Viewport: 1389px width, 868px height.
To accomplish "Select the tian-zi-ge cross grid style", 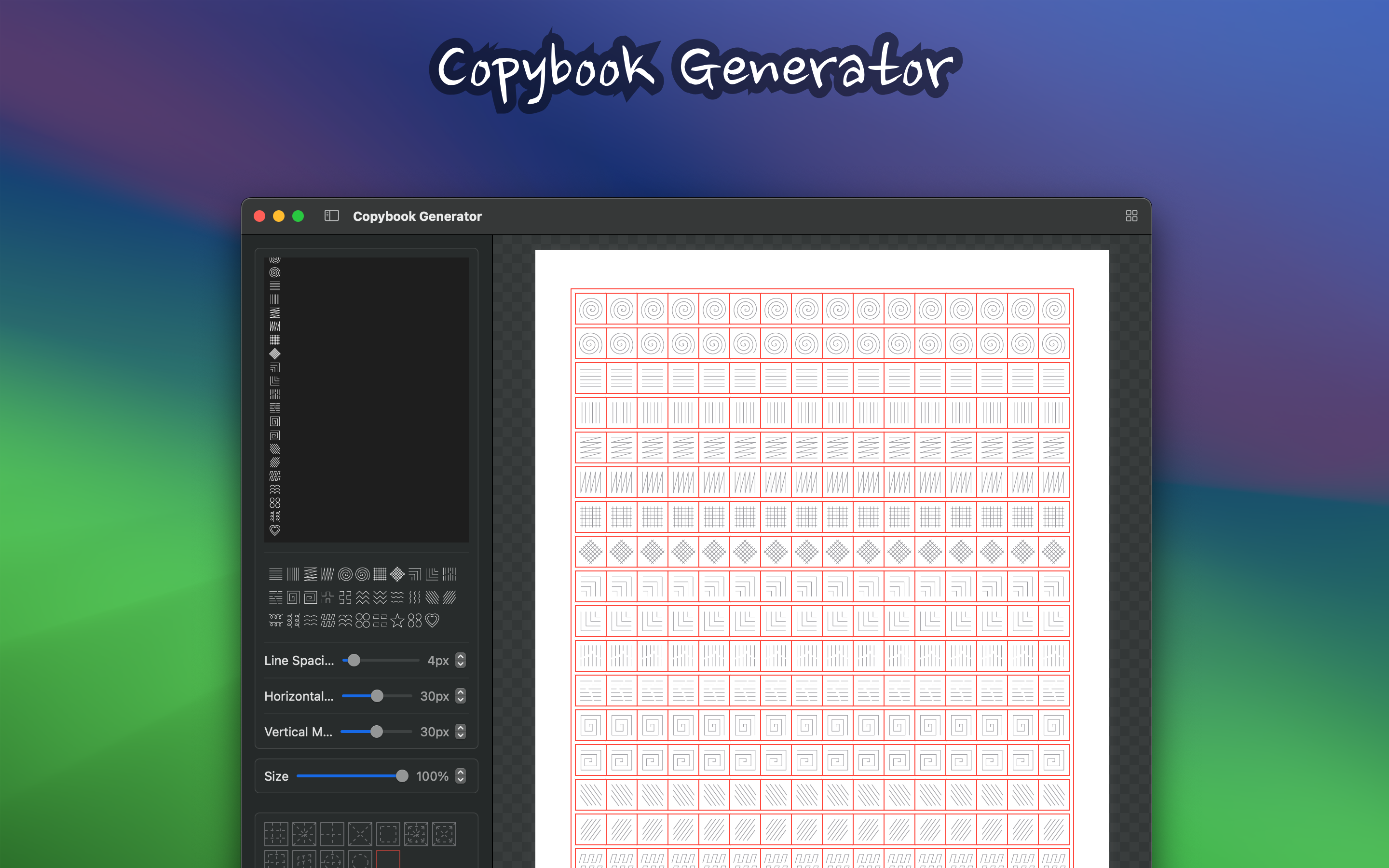I will coord(332,835).
